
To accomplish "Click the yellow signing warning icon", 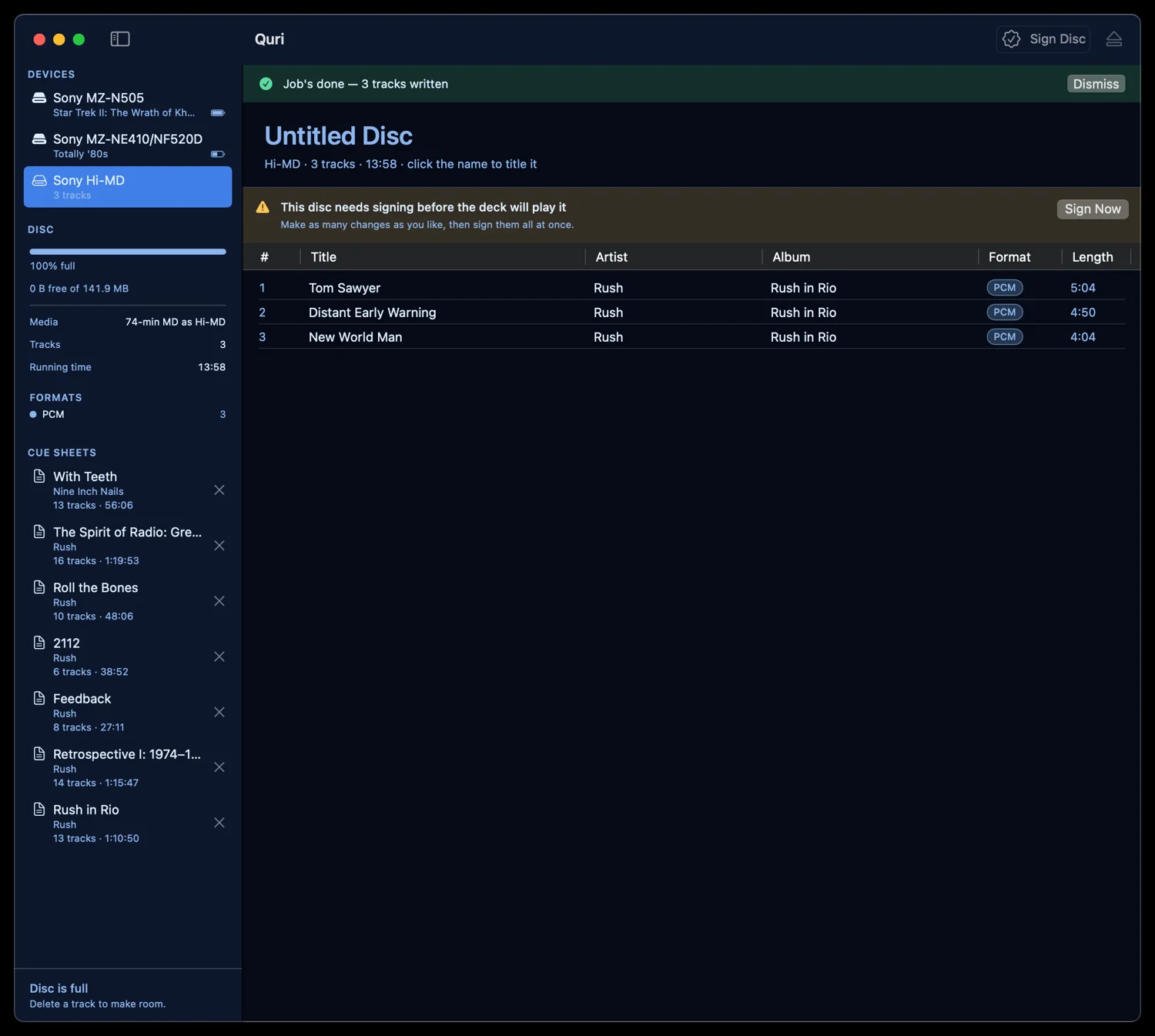I will coord(263,207).
